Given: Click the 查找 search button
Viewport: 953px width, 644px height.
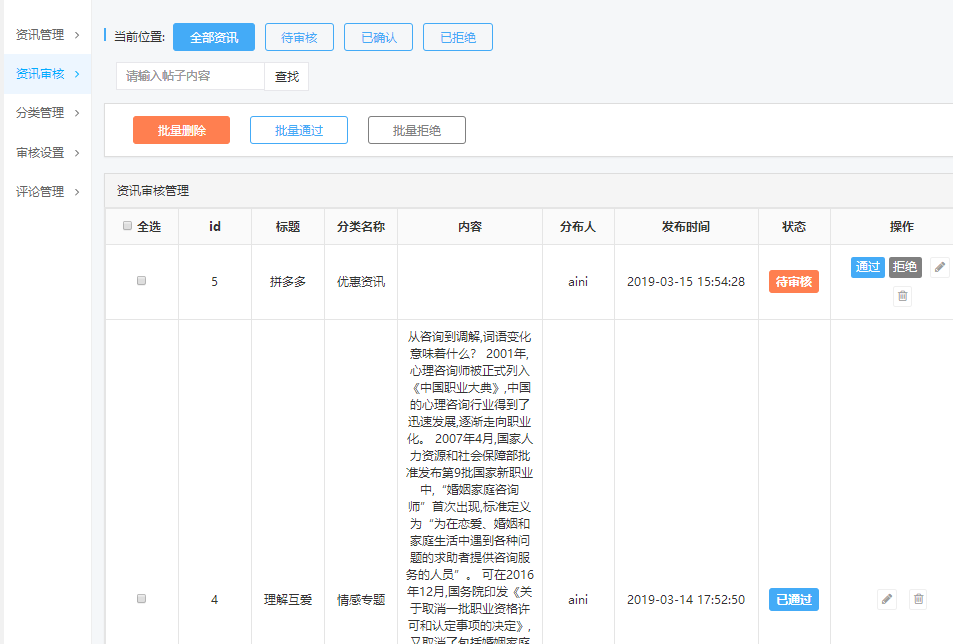Looking at the screenshot, I should (x=287, y=77).
